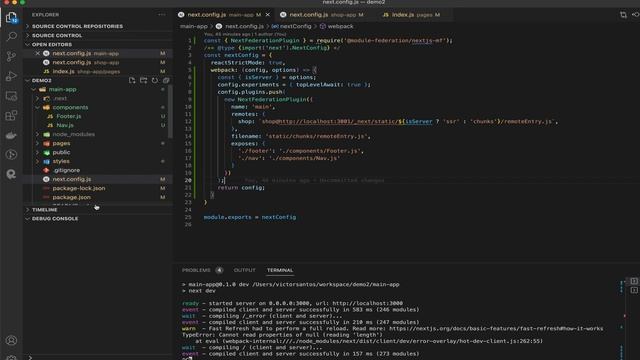This screenshot has width=640, height=360.
Task: Open the Run and Debug view
Action: coord(11,76)
